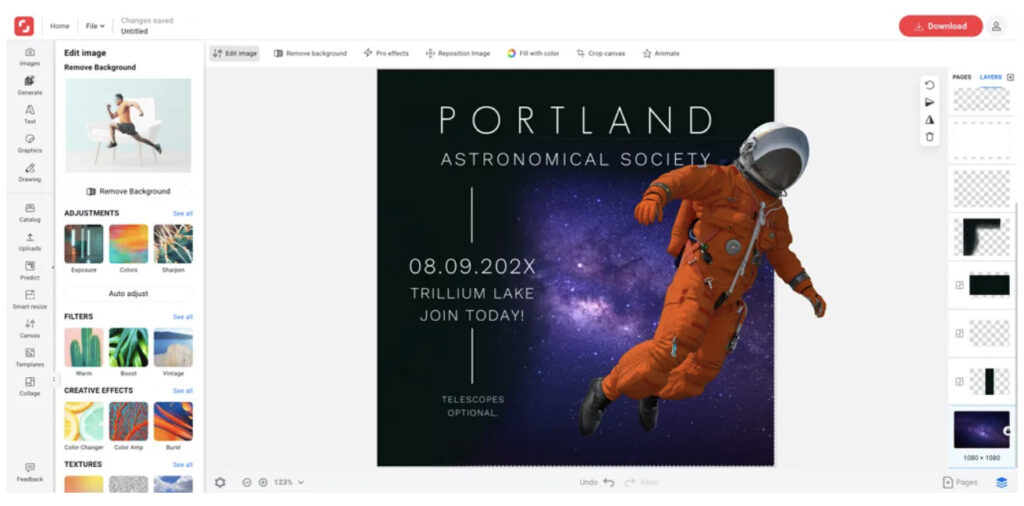Viewport: 1024px width, 506px height.
Task: Open the Smart resize tool
Action: (29, 299)
